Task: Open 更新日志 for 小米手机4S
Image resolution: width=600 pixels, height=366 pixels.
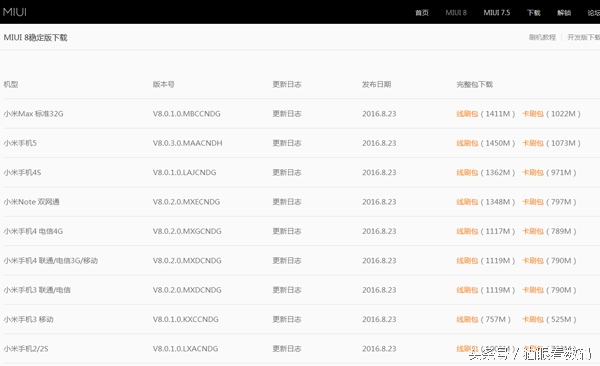Action: [x=287, y=173]
